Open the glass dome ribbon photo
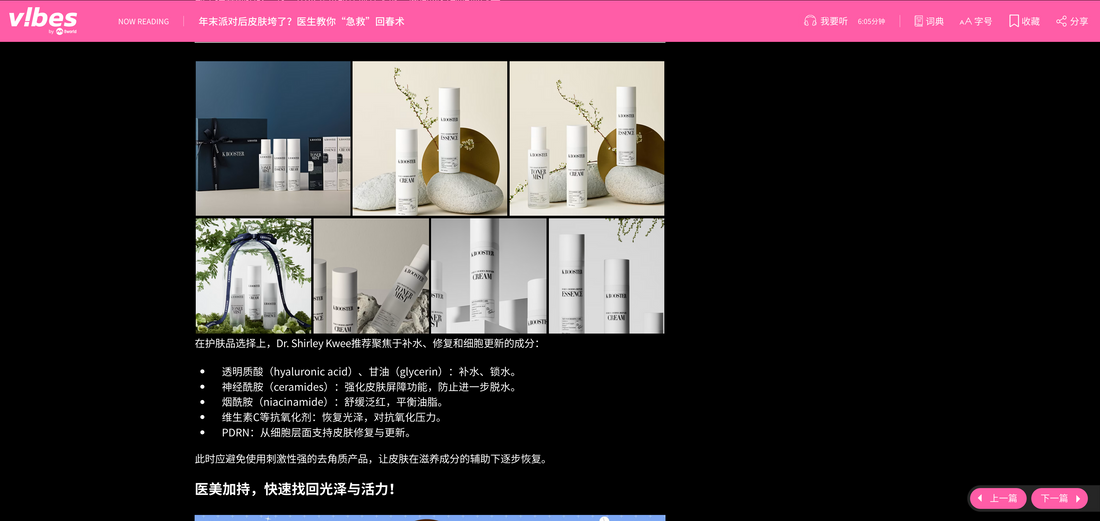 click(x=253, y=276)
